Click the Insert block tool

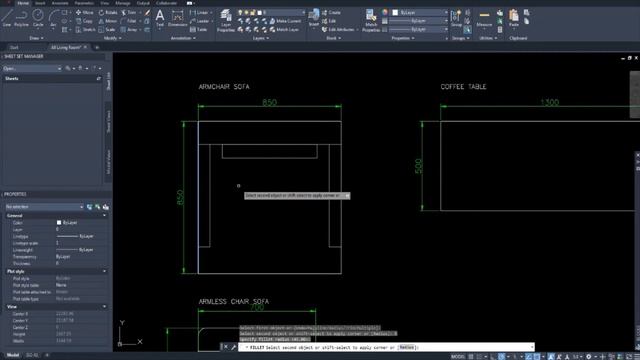point(313,18)
